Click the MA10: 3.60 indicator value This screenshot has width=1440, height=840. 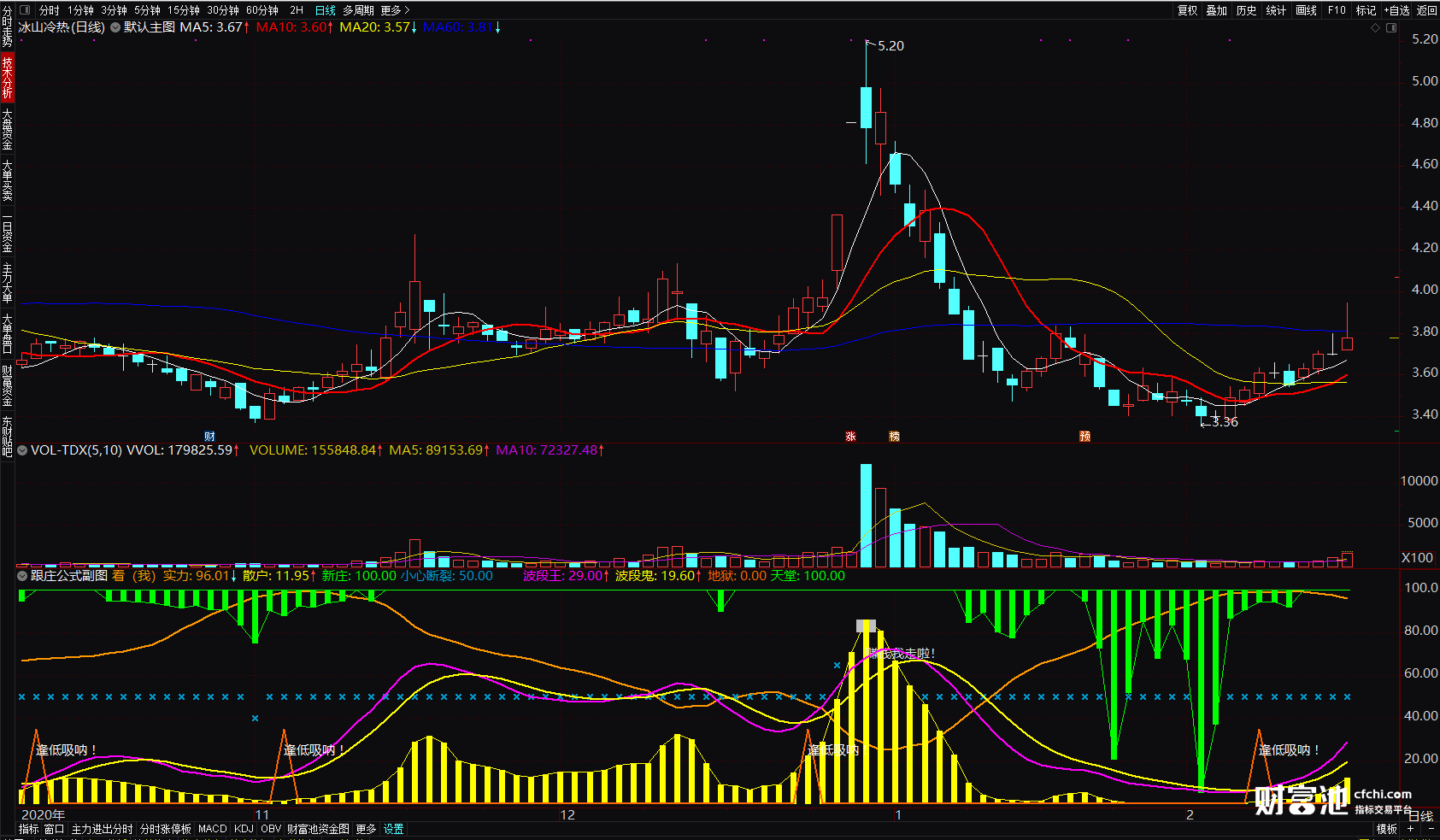pyautogui.click(x=295, y=27)
